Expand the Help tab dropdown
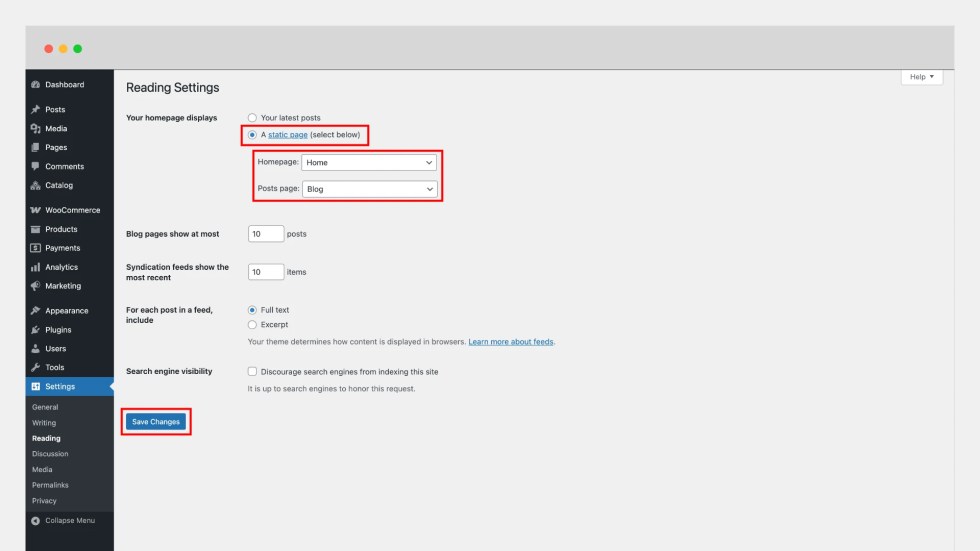The height and width of the screenshot is (551, 980). pyautogui.click(x=921, y=77)
